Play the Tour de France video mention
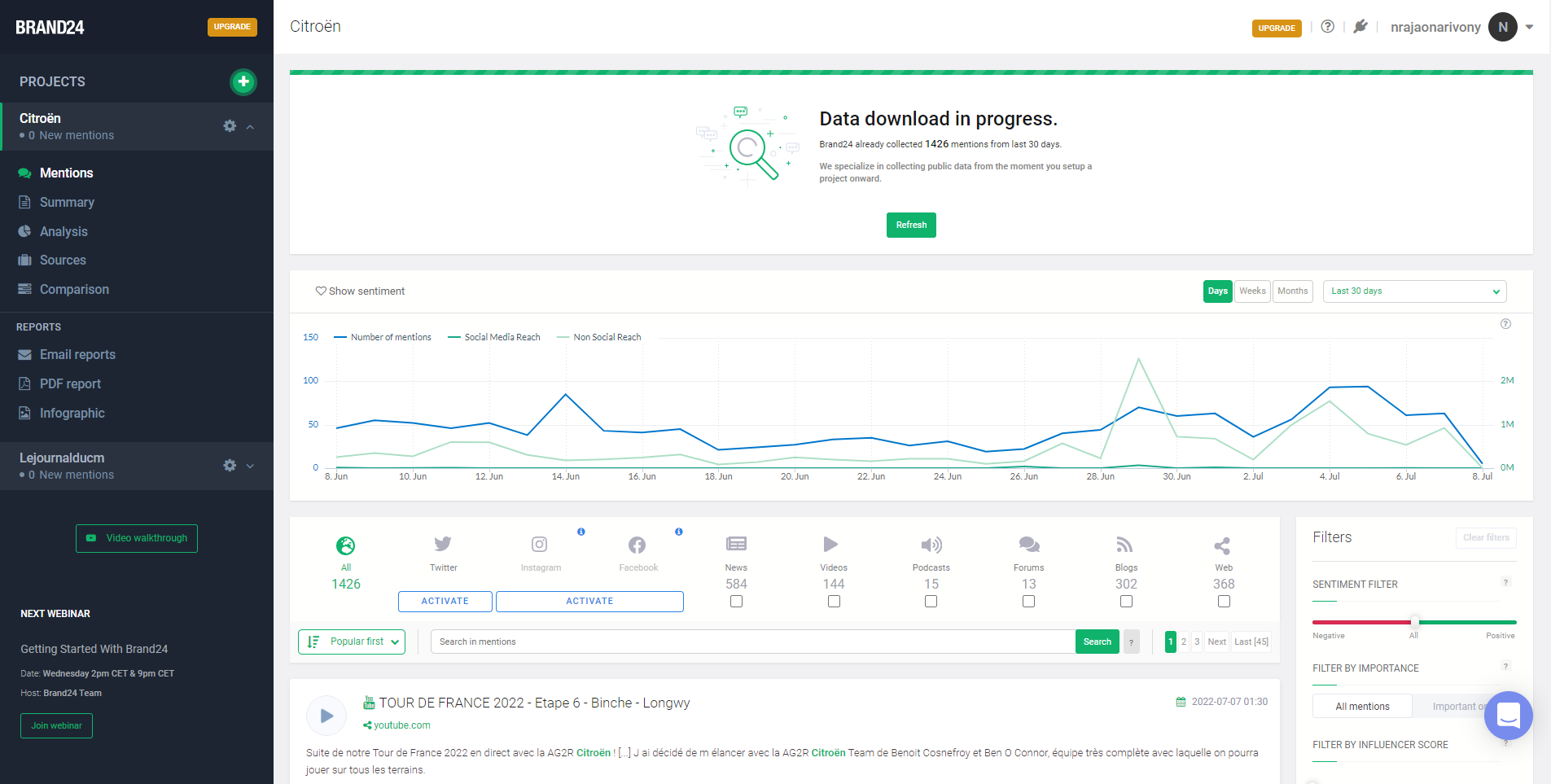This screenshot has height=784, width=1551. [x=326, y=716]
